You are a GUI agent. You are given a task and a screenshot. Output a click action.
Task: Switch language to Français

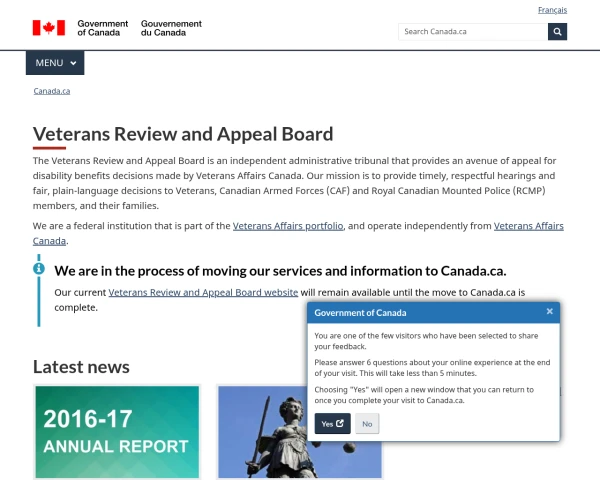pyautogui.click(x=552, y=10)
